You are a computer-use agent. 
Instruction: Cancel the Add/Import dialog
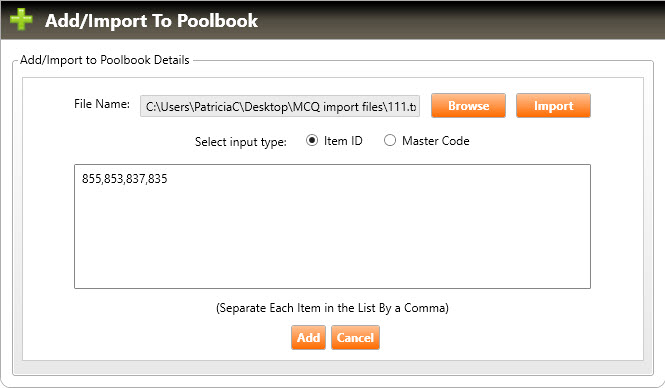coord(355,338)
